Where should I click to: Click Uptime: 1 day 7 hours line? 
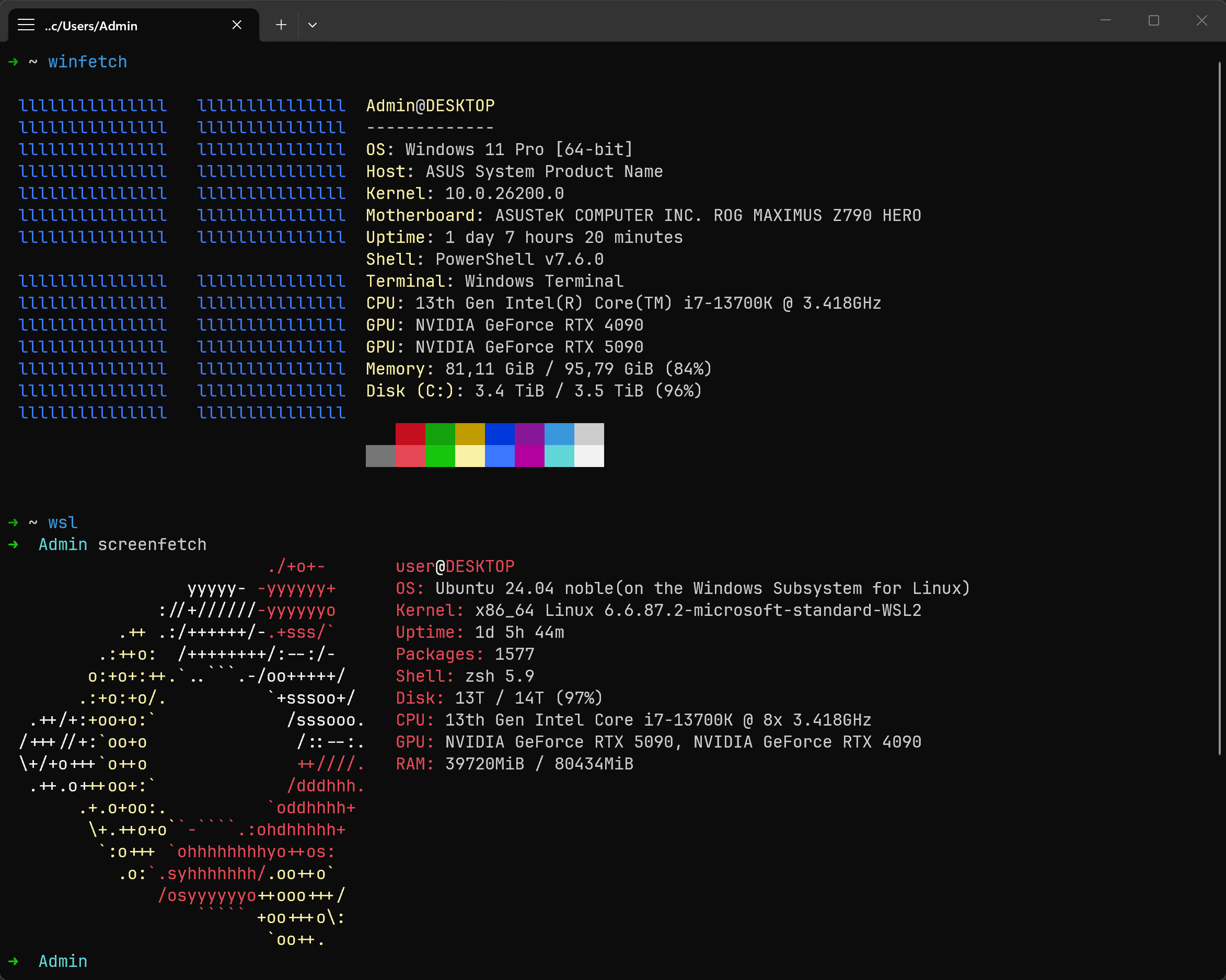tap(524, 238)
